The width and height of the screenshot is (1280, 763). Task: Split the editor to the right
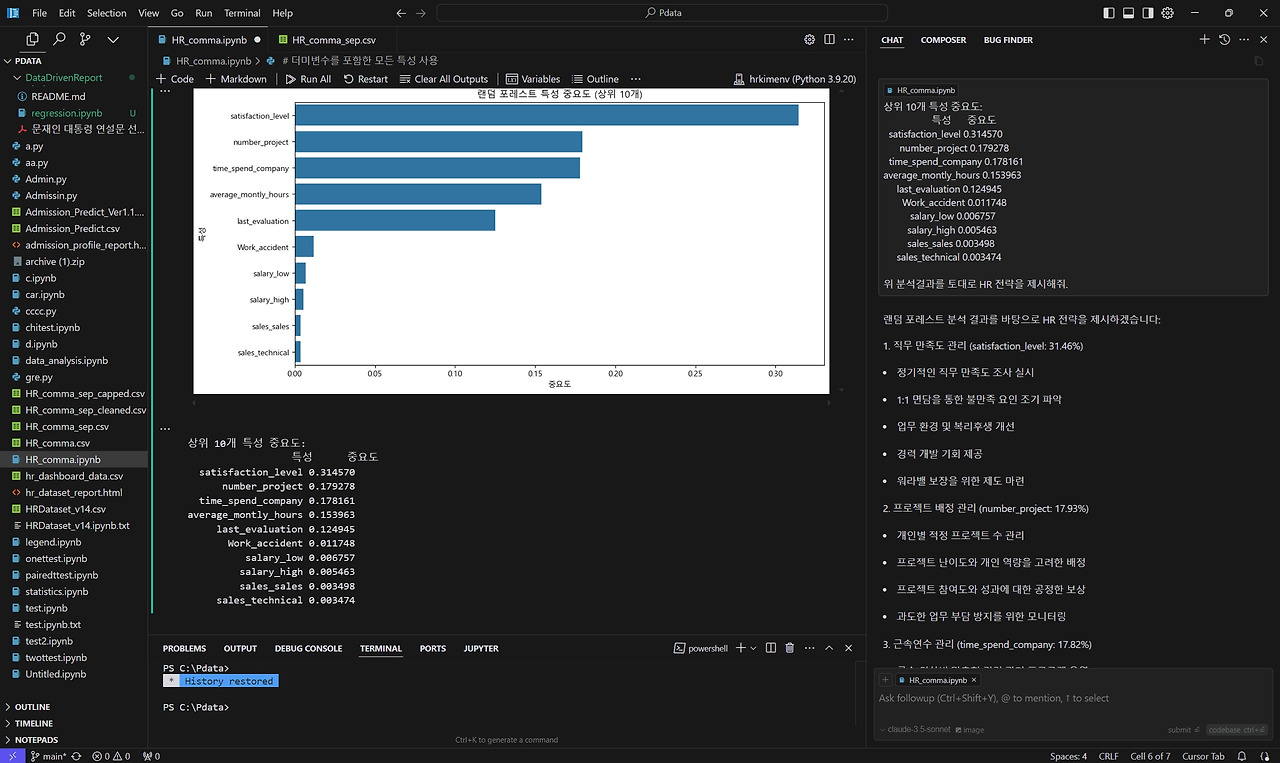[830, 40]
